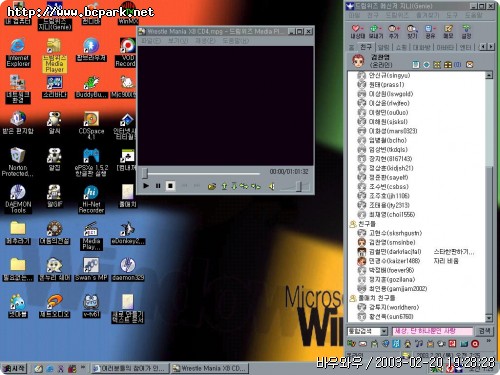The height and width of the screenshot is (375, 500).
Task: Open the 보기 menu in Media Player
Action: pyautogui.click(x=178, y=41)
